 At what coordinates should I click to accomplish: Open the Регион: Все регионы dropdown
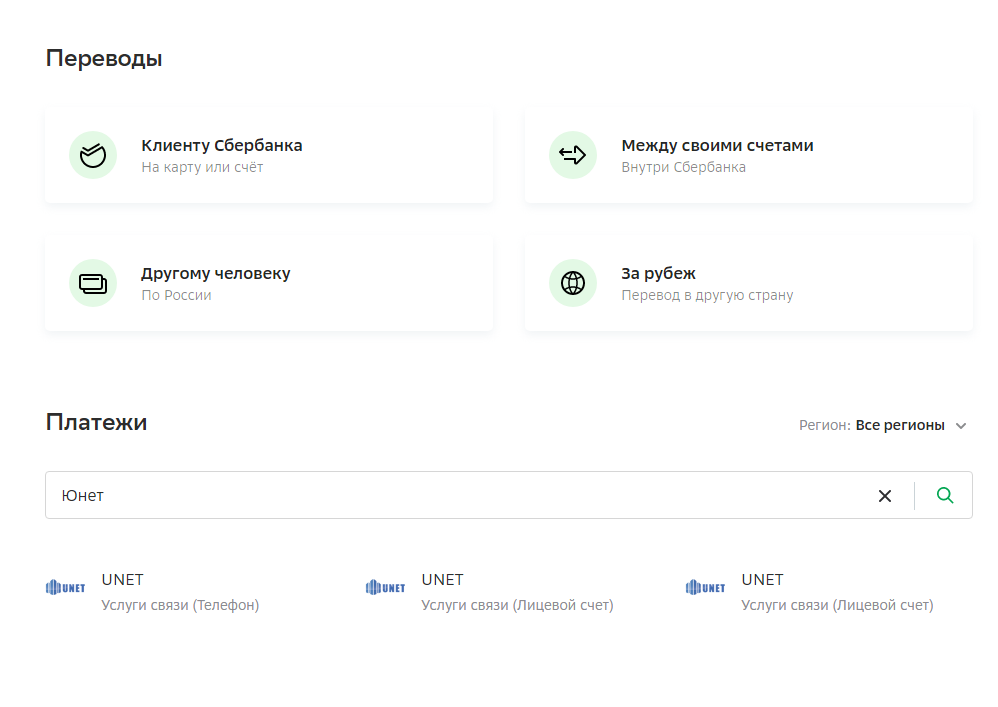click(x=883, y=425)
